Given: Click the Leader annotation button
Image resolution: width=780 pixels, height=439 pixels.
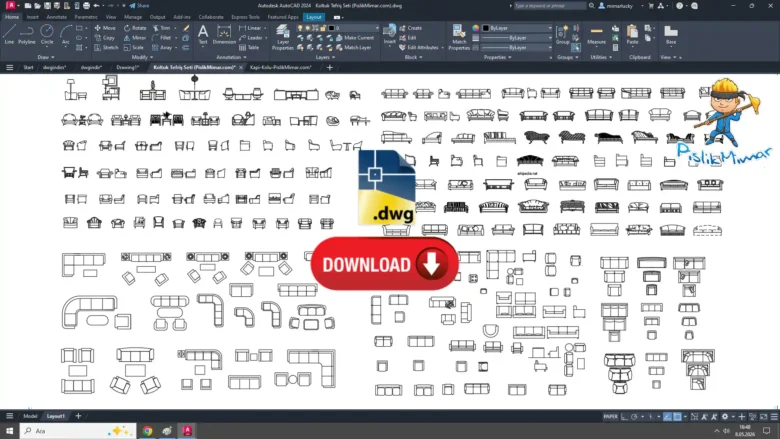Looking at the screenshot, I should (251, 38).
